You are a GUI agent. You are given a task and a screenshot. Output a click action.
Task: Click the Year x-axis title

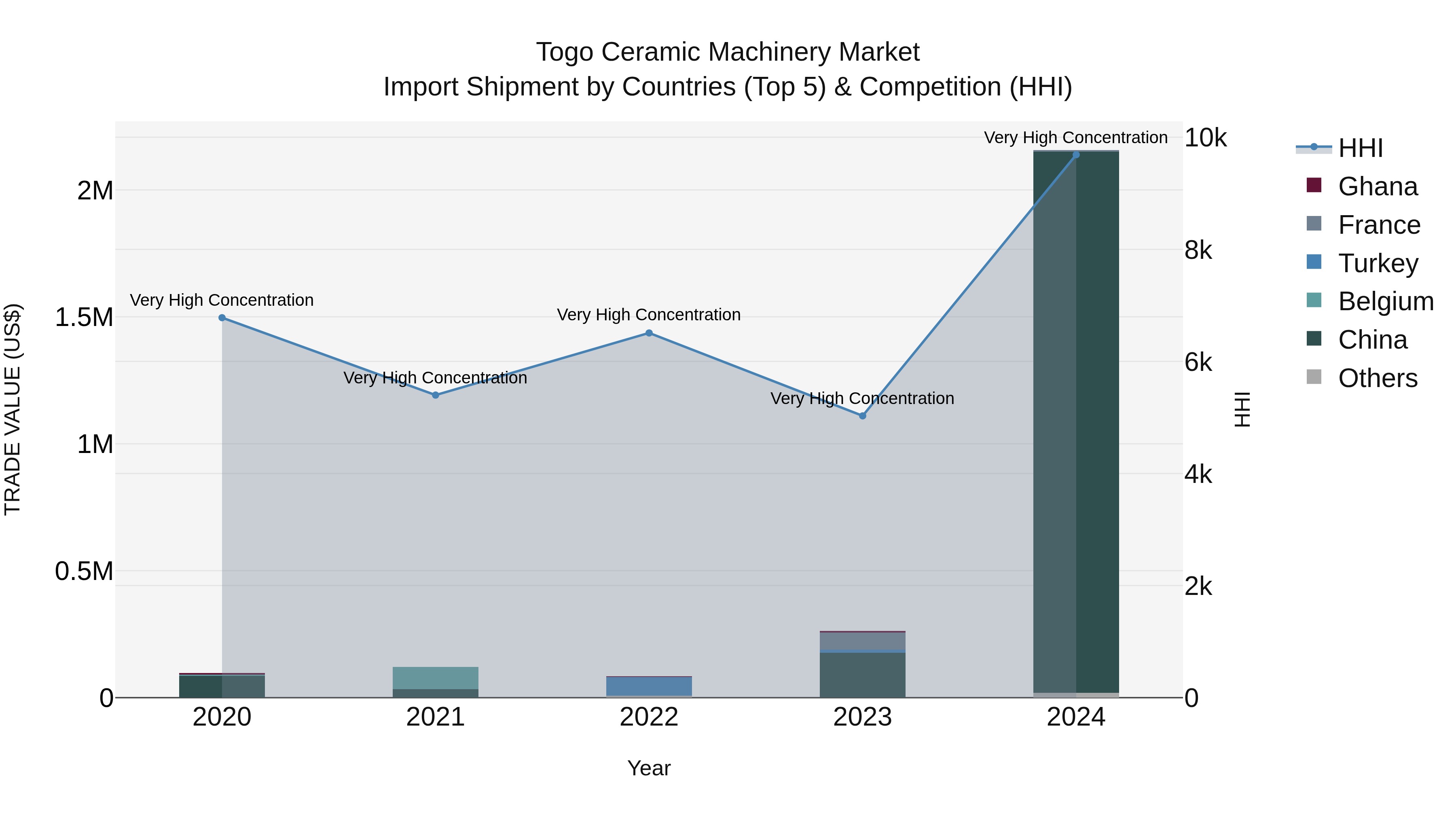tap(649, 769)
